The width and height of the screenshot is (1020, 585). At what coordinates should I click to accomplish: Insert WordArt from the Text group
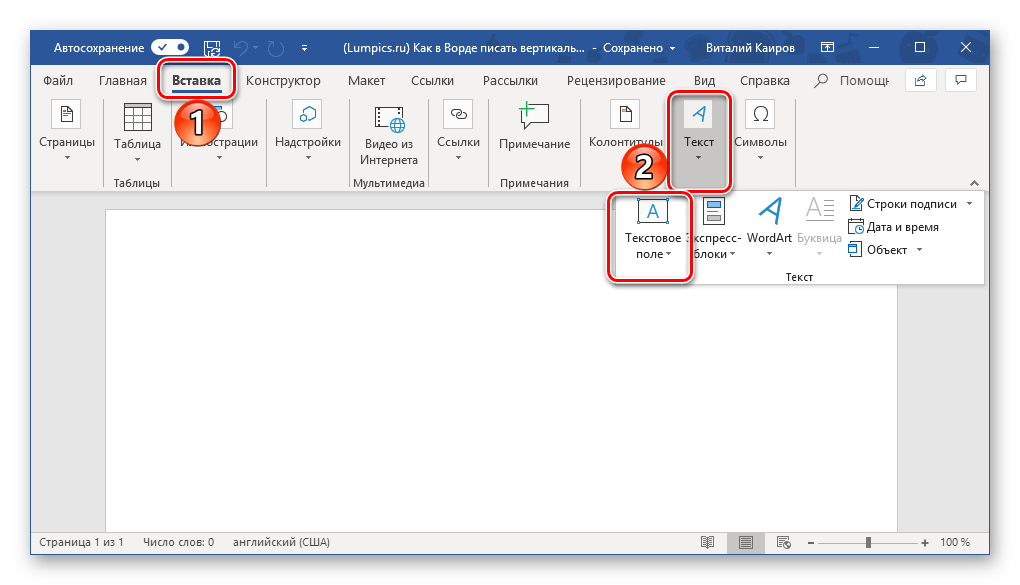769,227
